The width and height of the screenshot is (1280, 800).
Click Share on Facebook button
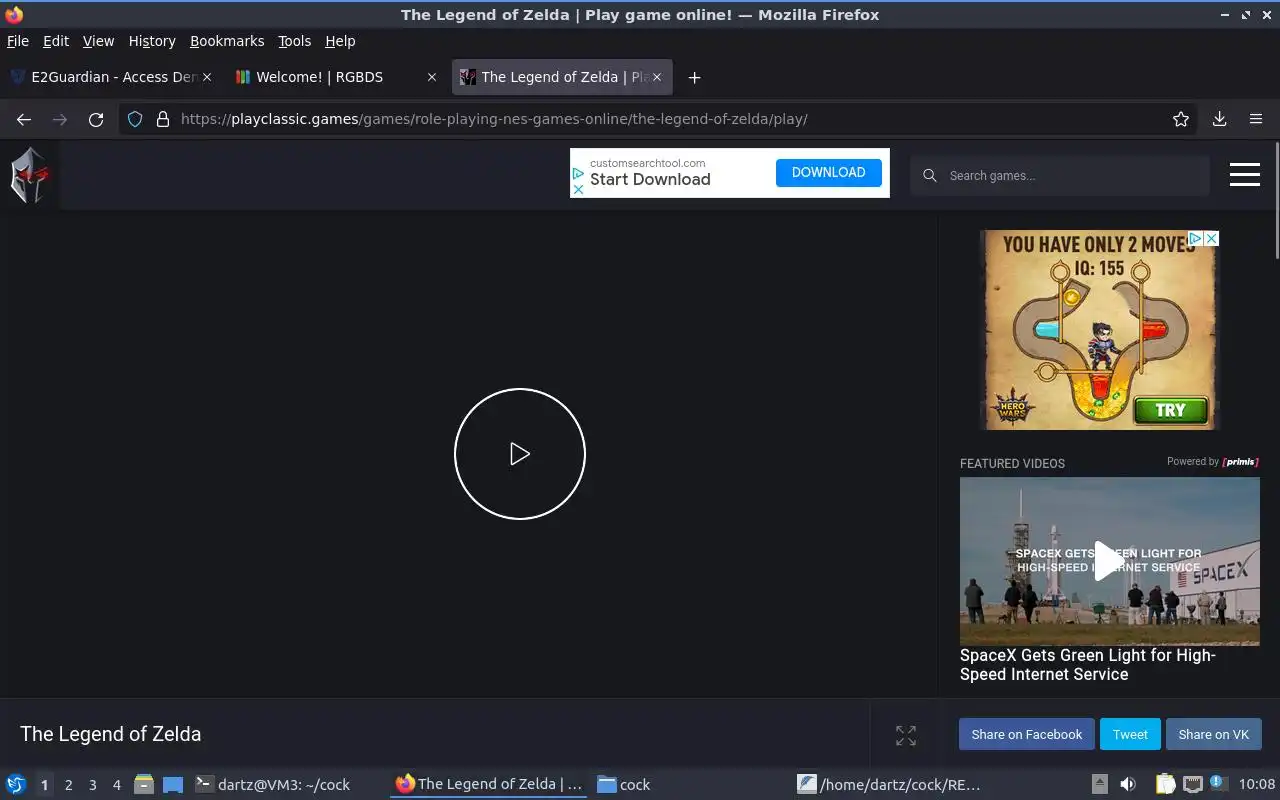(1026, 734)
